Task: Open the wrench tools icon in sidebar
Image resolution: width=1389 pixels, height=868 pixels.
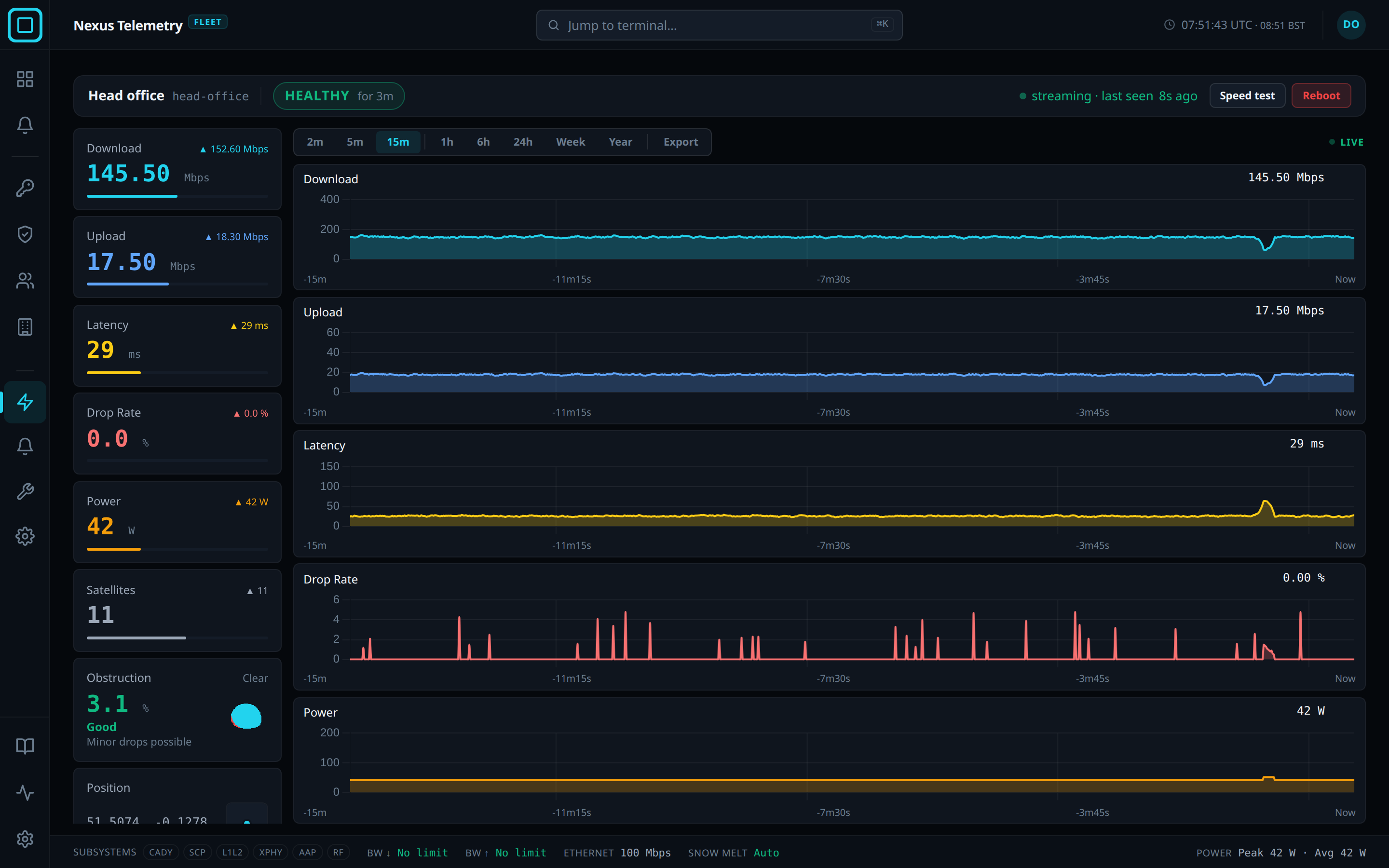Action: [x=25, y=491]
